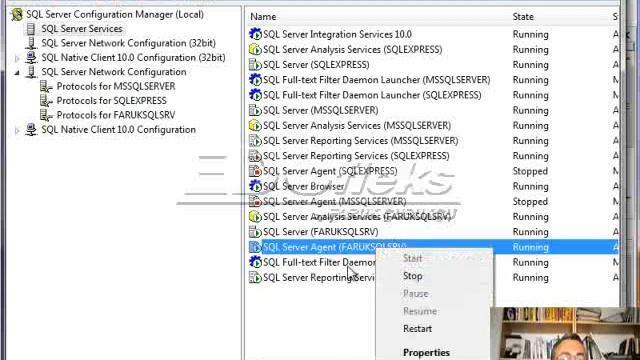
Task: Select the SQL Server Integration Services 10.0 name
Action: pos(337,34)
